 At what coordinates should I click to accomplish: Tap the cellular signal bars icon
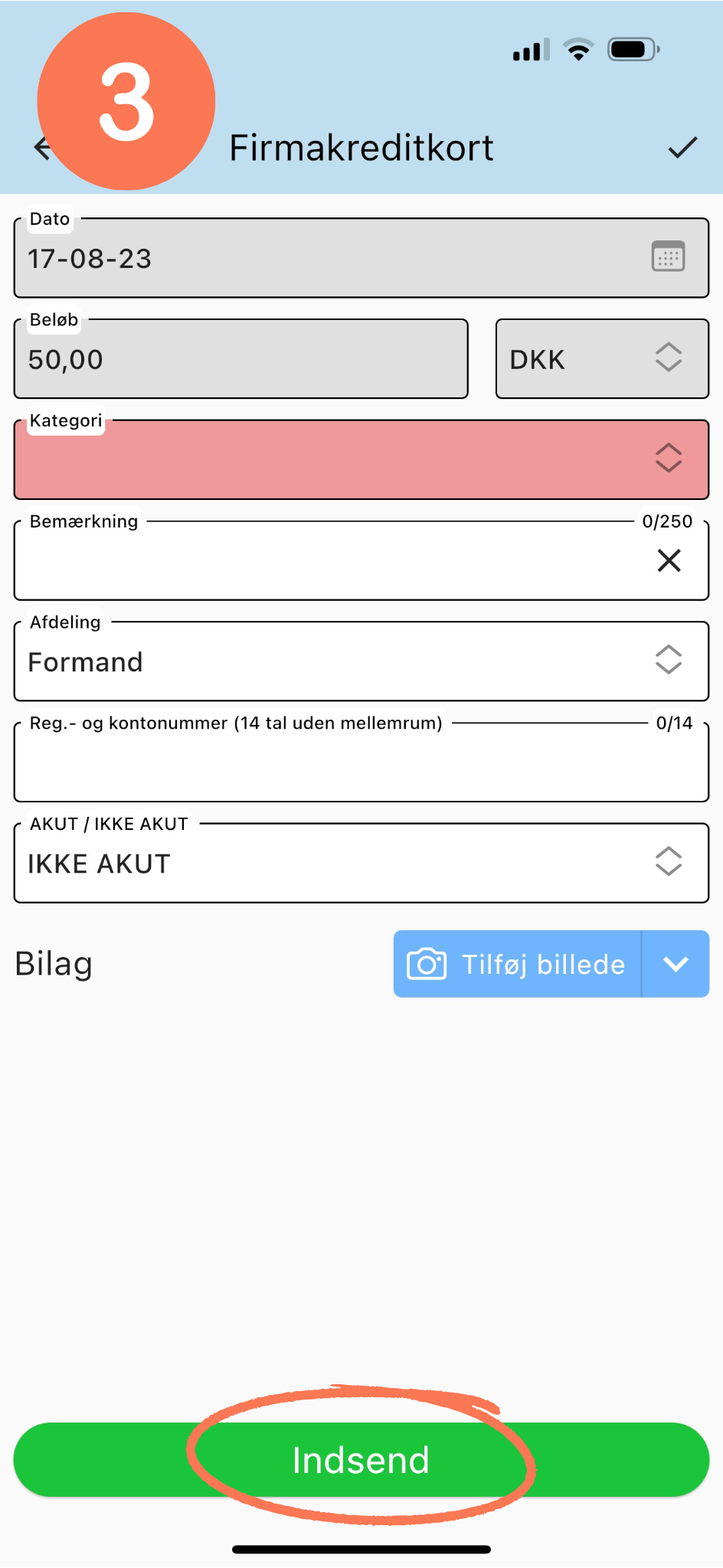(x=532, y=50)
